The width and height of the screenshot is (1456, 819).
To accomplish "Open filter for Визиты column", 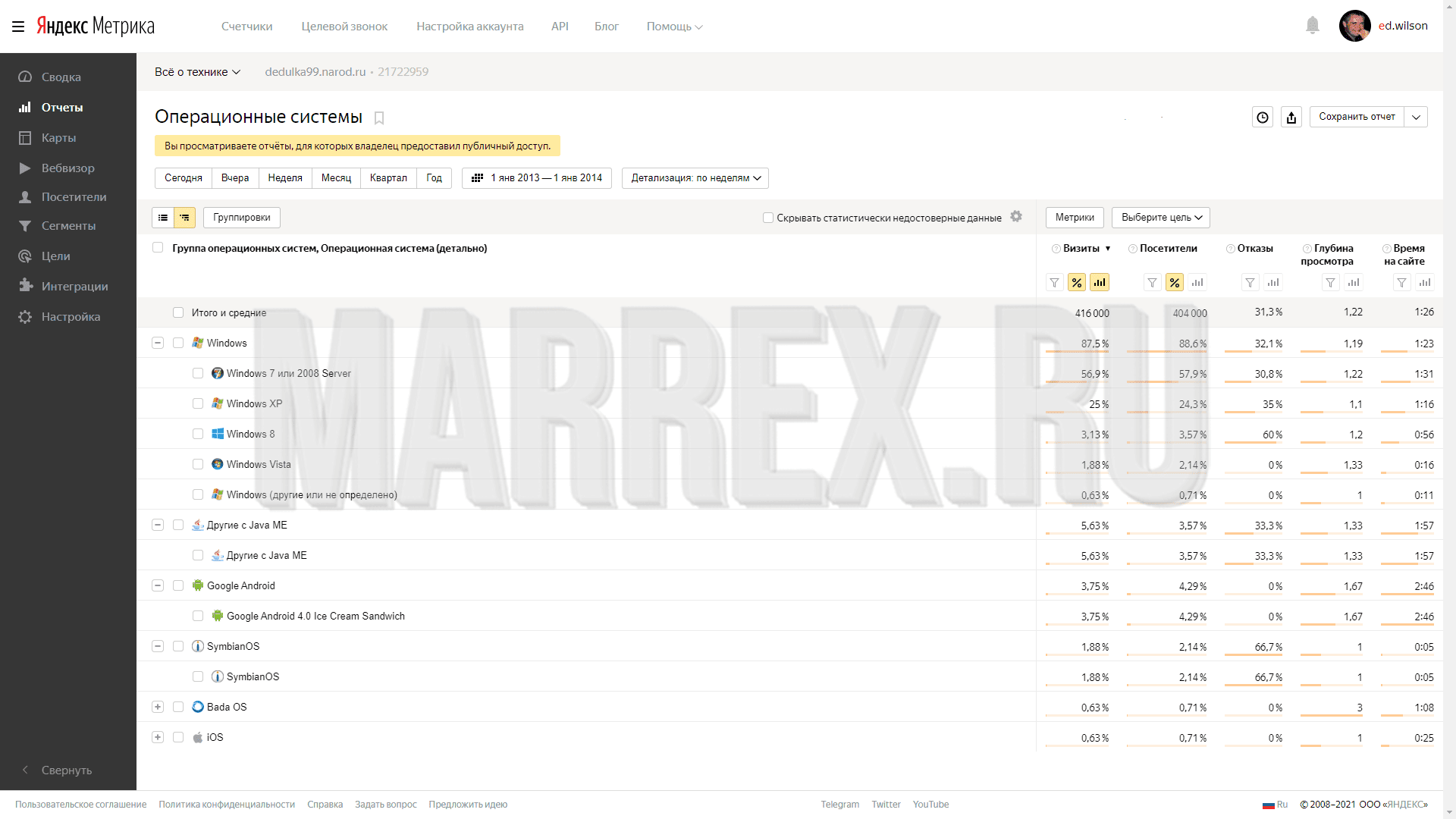I will point(1055,283).
